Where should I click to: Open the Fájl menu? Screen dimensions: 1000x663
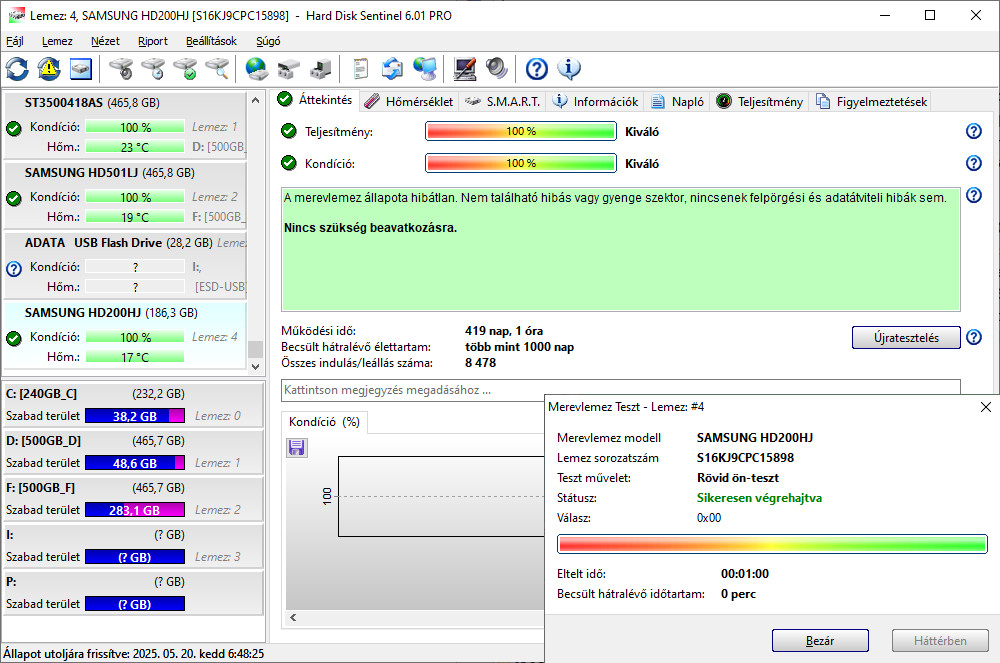point(15,41)
